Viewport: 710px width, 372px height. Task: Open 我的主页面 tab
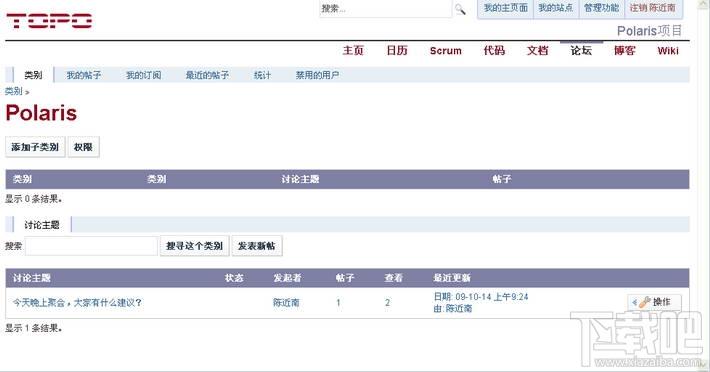[506, 8]
